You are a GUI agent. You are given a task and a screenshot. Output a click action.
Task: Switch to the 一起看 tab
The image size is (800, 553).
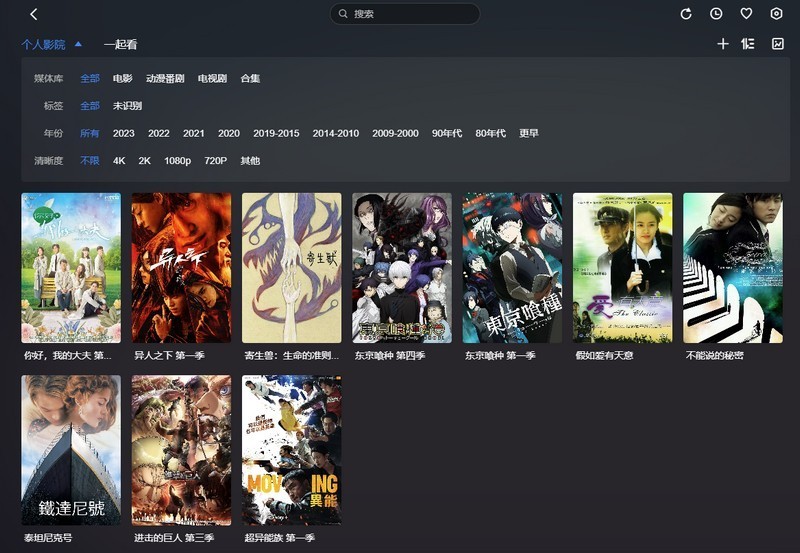[x=120, y=44]
